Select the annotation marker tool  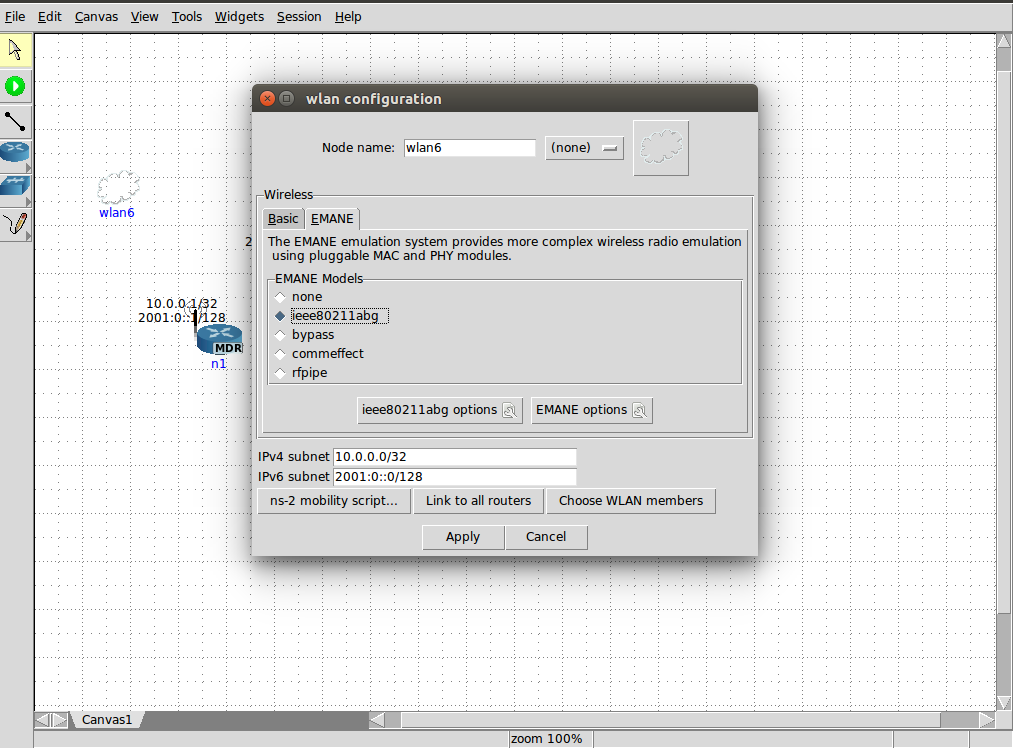point(15,224)
